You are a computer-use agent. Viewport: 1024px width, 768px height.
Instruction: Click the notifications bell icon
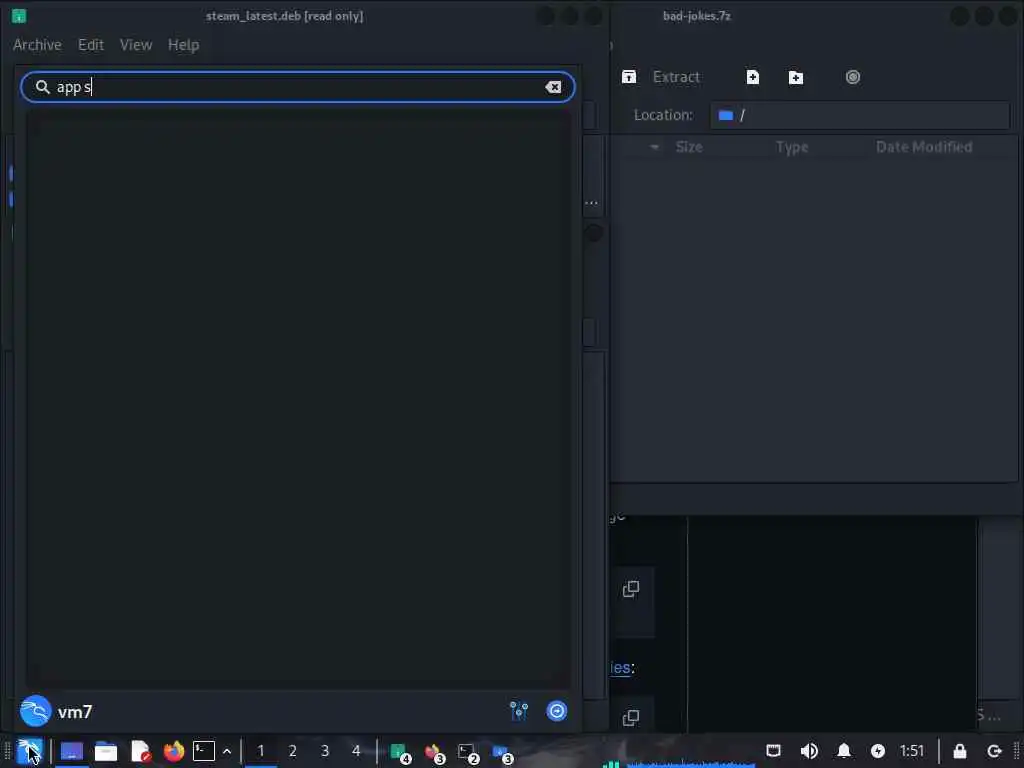pos(844,751)
